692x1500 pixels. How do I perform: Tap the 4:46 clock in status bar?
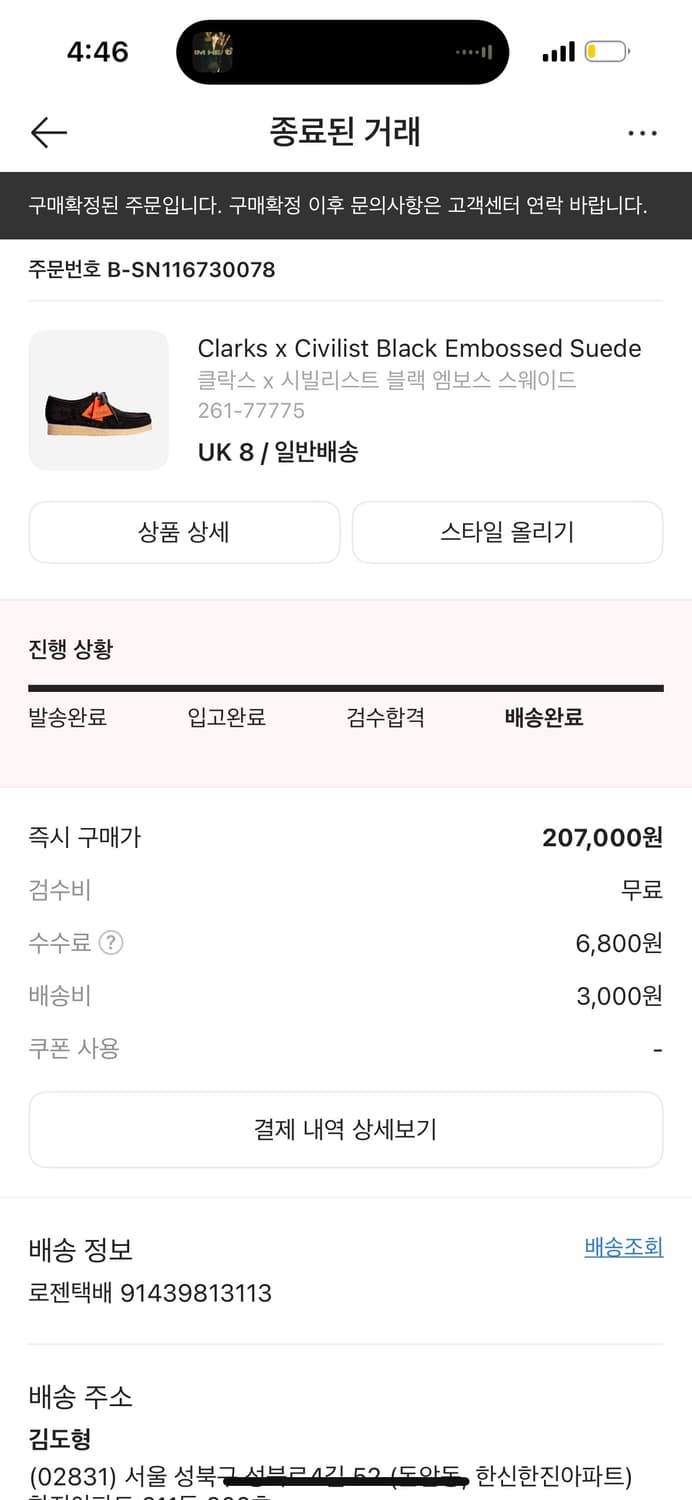point(98,52)
